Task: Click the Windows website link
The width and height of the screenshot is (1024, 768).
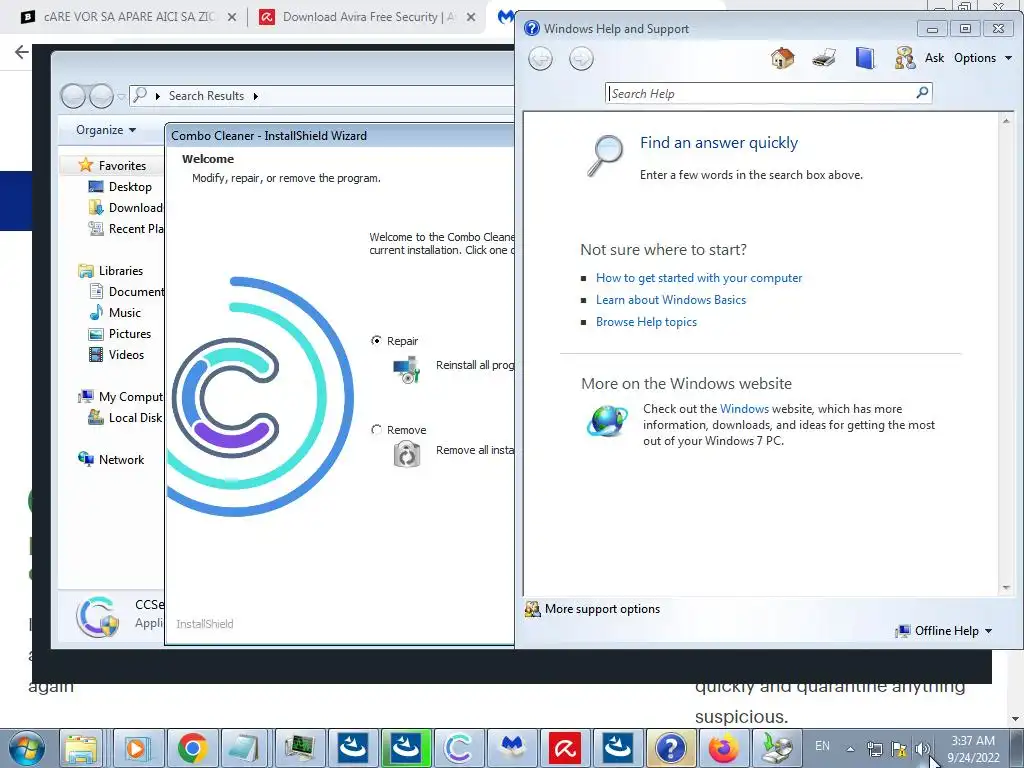Action: tap(744, 409)
